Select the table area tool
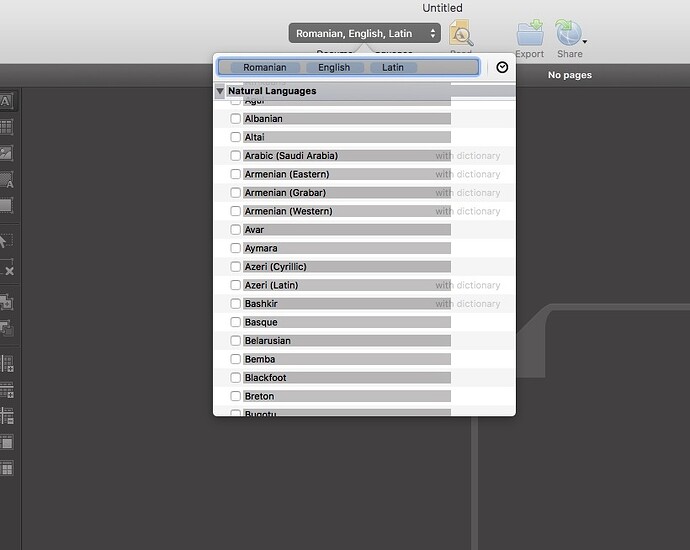 tap(6, 127)
